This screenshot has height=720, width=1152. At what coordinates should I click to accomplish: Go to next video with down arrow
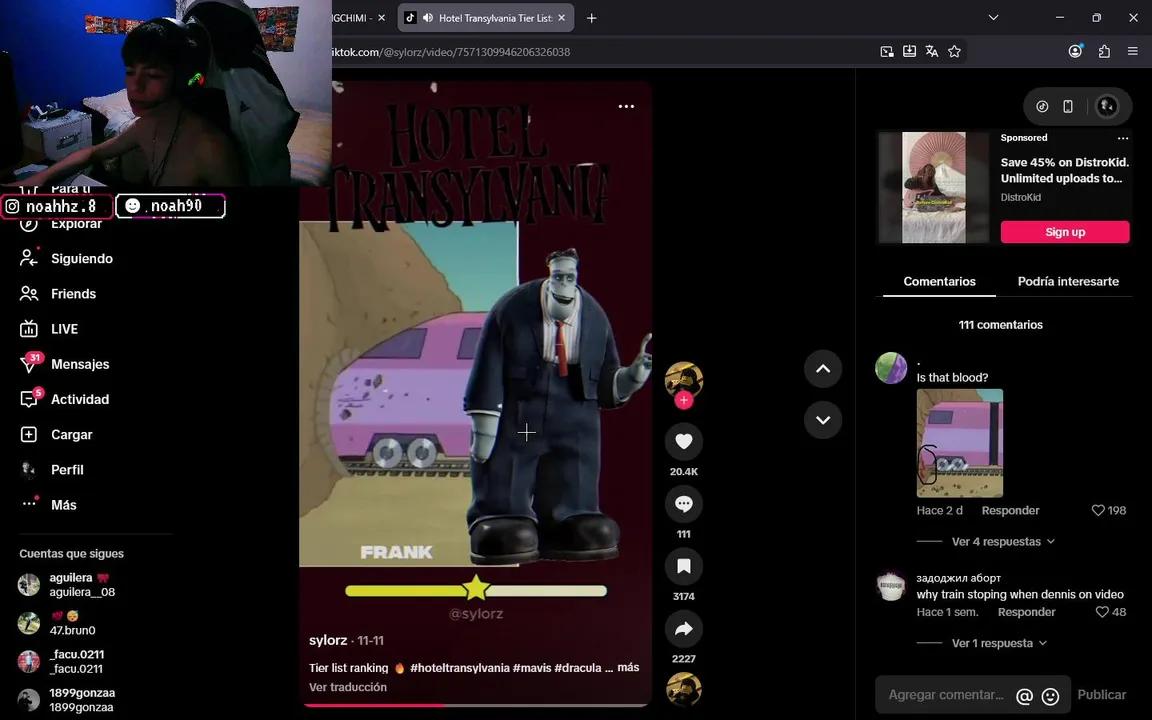coord(823,420)
